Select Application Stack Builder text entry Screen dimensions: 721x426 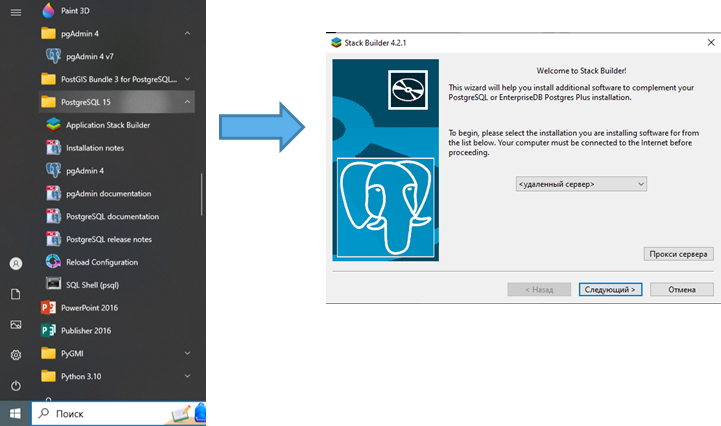(108, 125)
